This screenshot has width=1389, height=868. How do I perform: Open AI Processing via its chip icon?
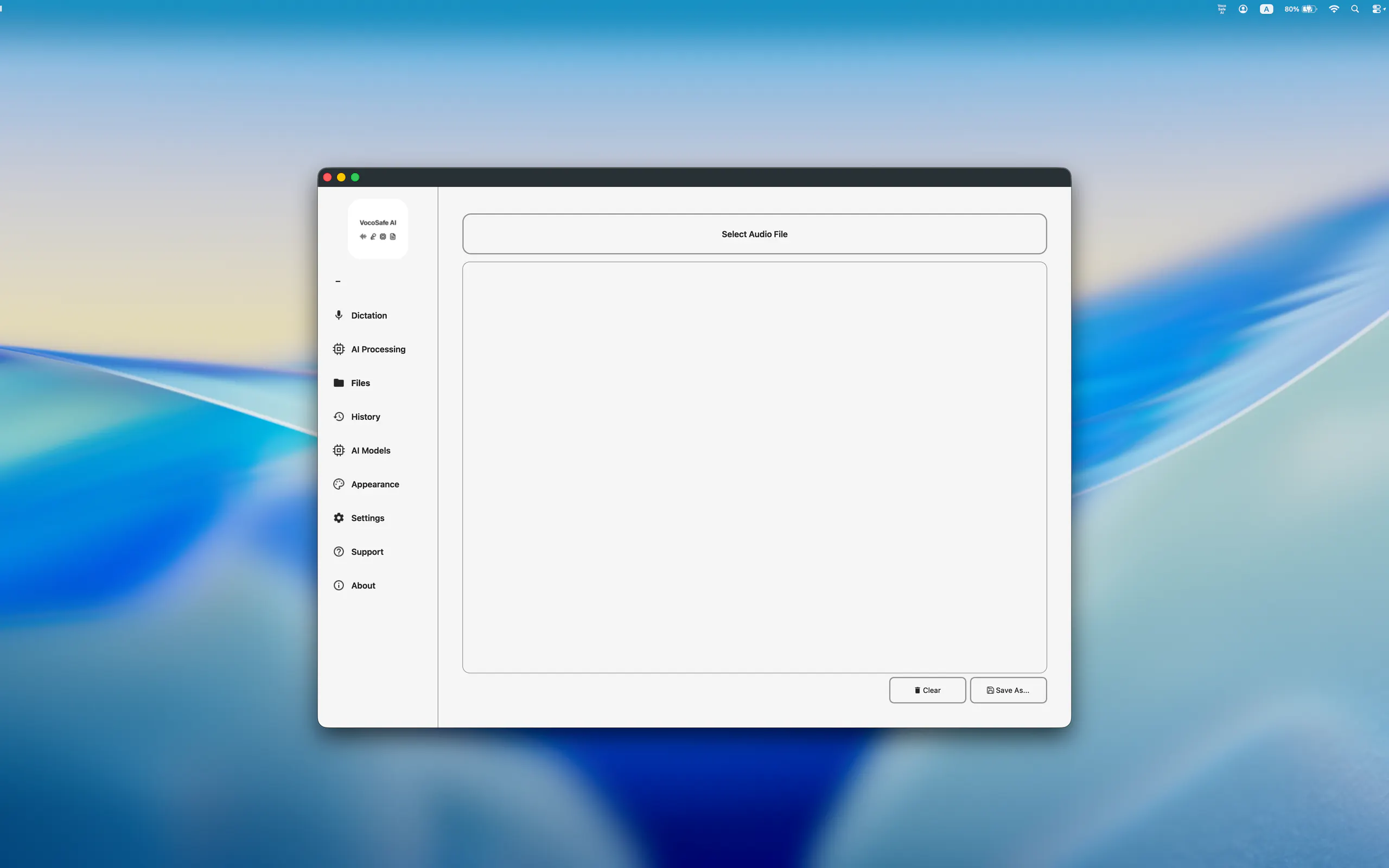click(x=339, y=349)
